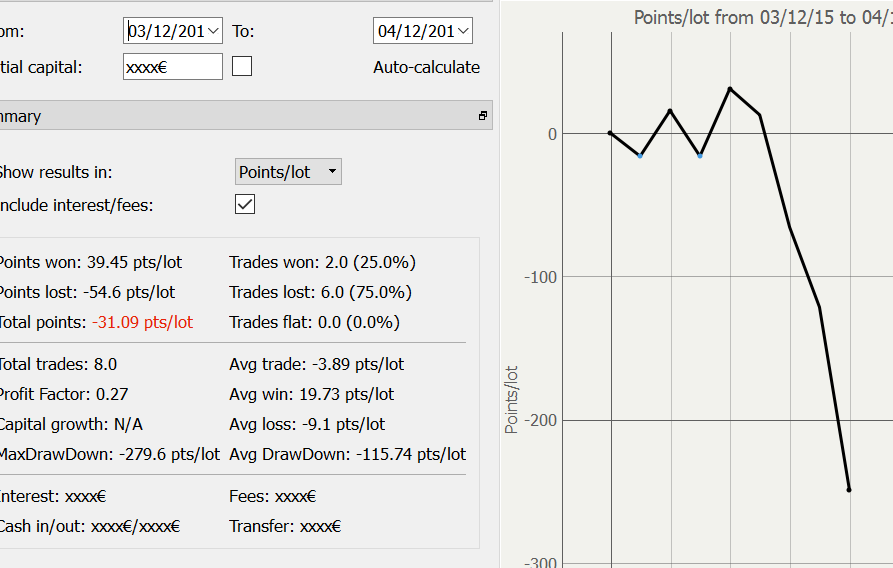
Task: Open the To date calendar dropdown arrow
Action: pos(462,31)
